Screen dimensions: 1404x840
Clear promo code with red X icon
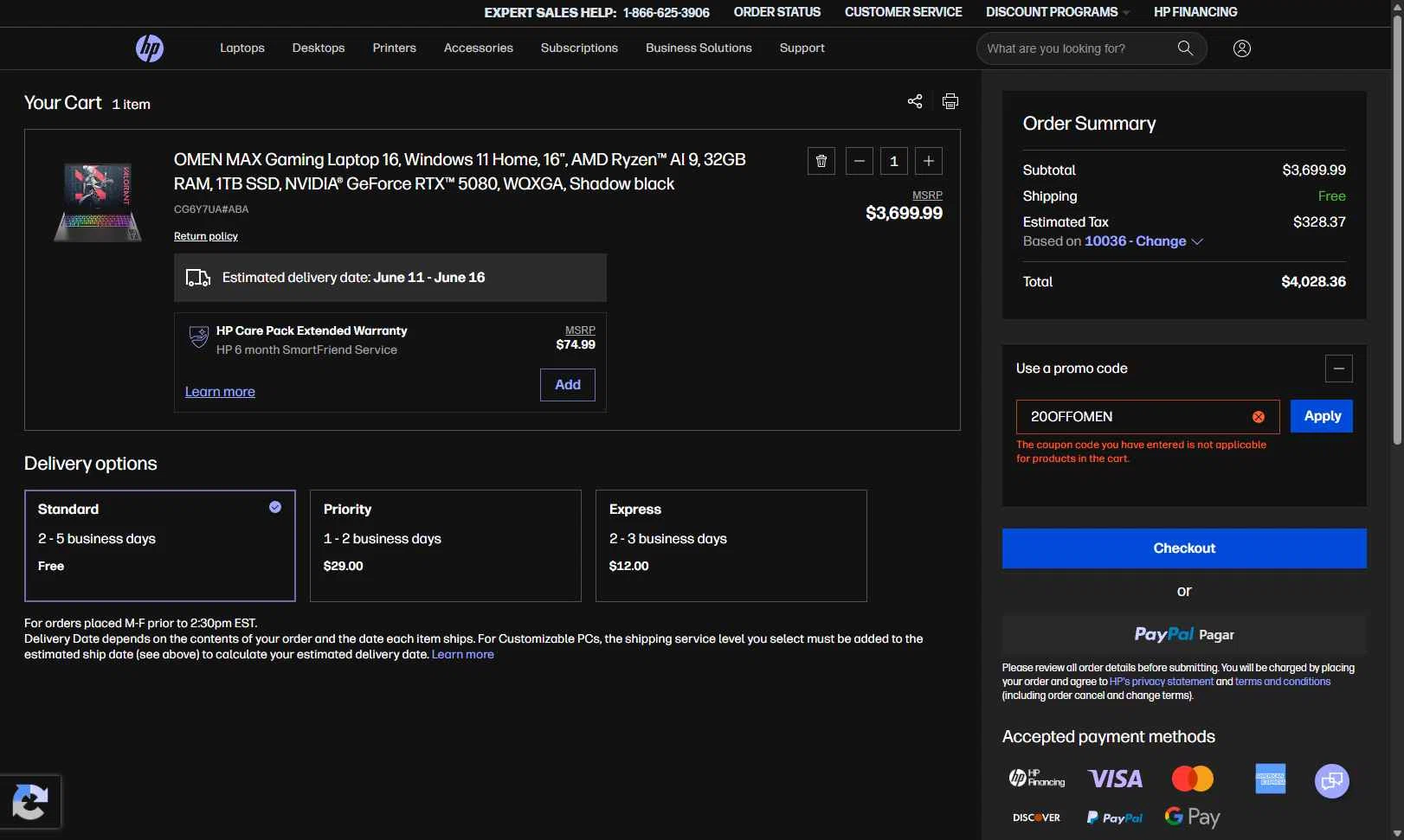click(1259, 417)
